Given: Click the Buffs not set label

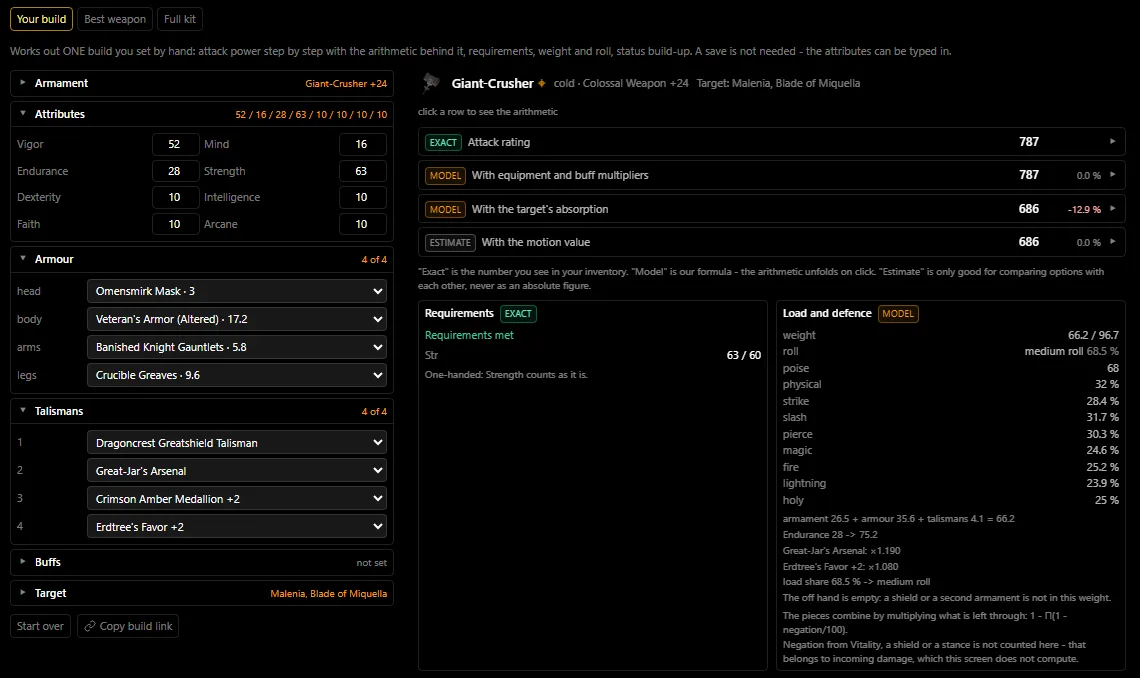Looking at the screenshot, I should click(372, 562).
